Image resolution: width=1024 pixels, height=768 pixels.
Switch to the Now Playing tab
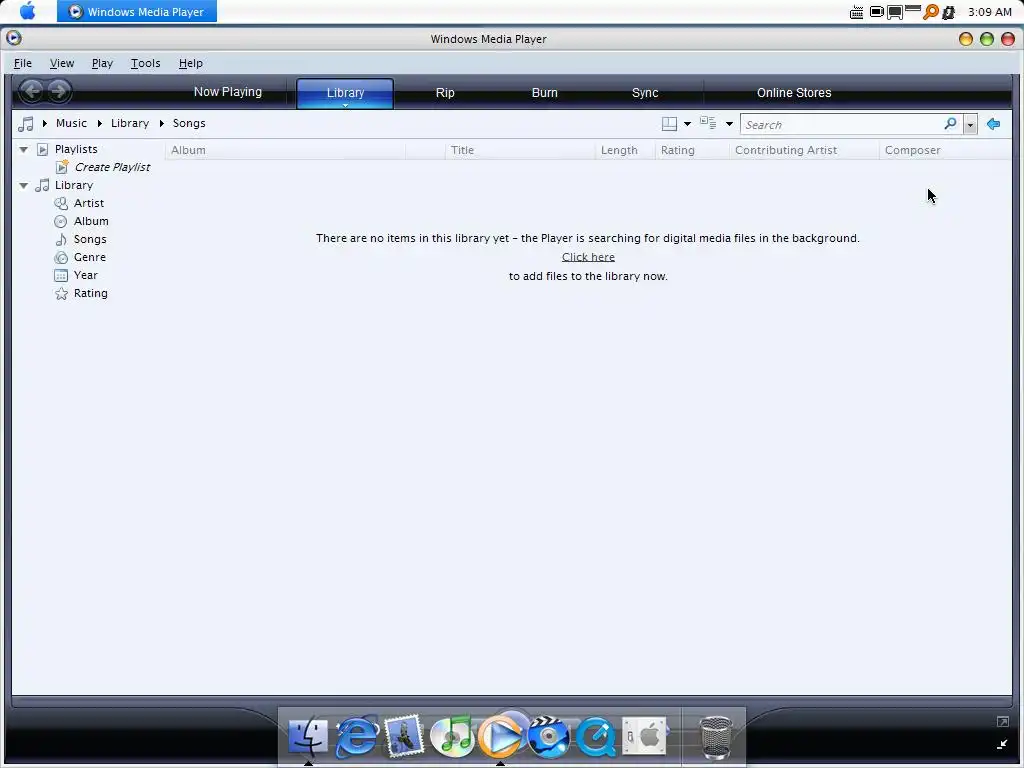point(228,92)
